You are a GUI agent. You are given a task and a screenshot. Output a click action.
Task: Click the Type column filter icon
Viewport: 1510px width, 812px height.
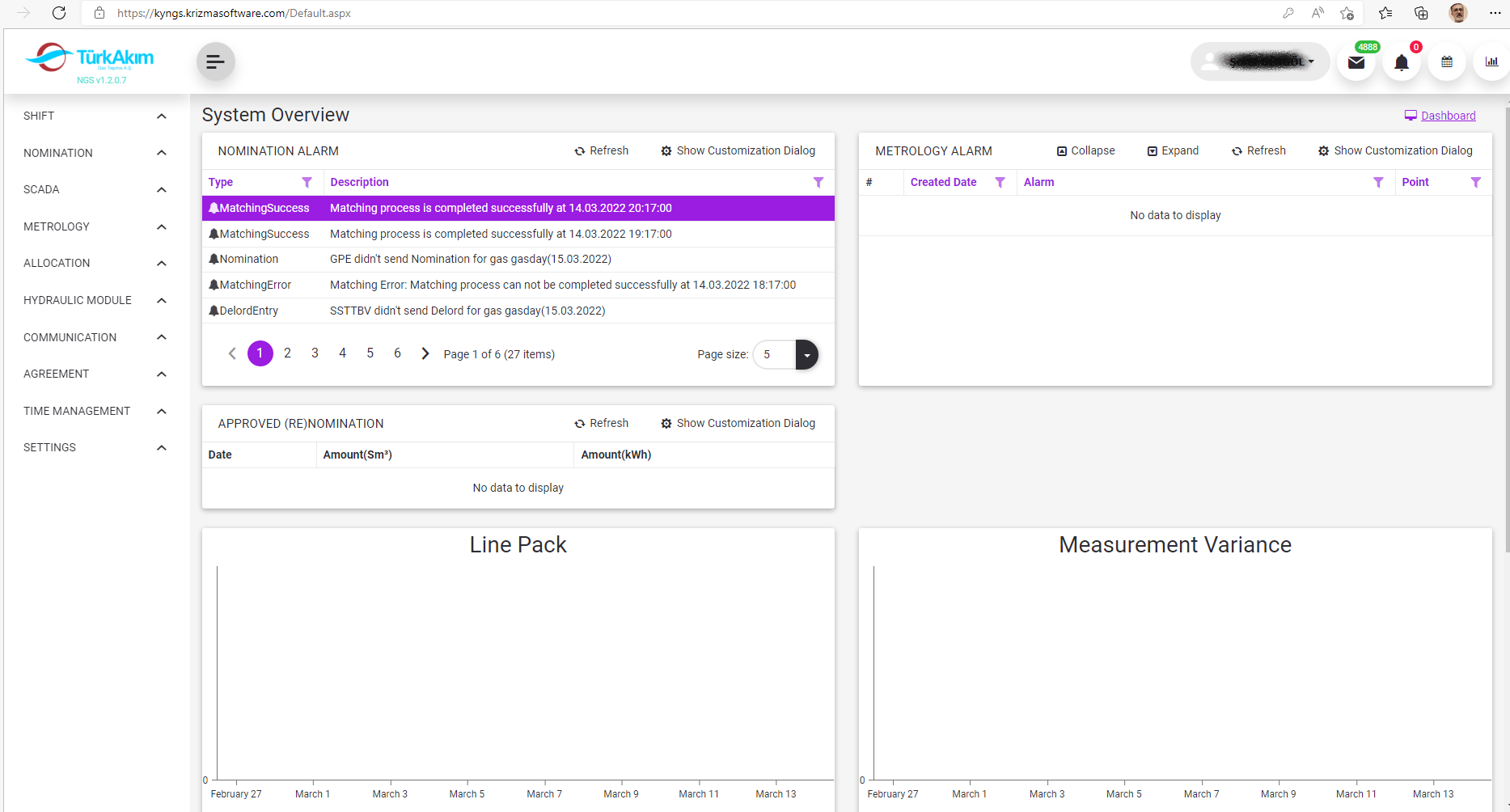(x=307, y=183)
